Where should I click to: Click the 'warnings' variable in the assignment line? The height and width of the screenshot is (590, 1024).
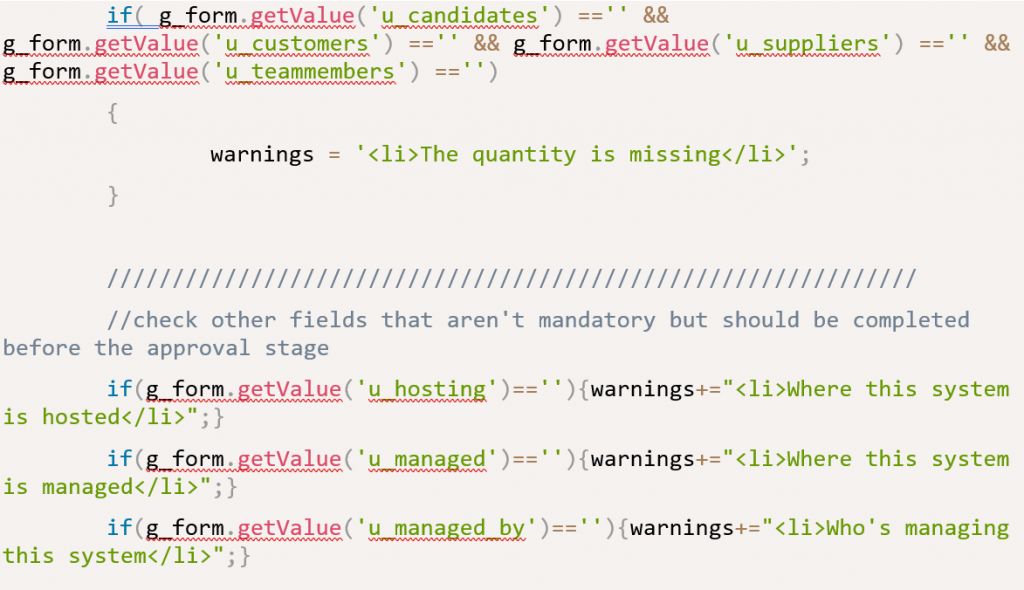262,155
